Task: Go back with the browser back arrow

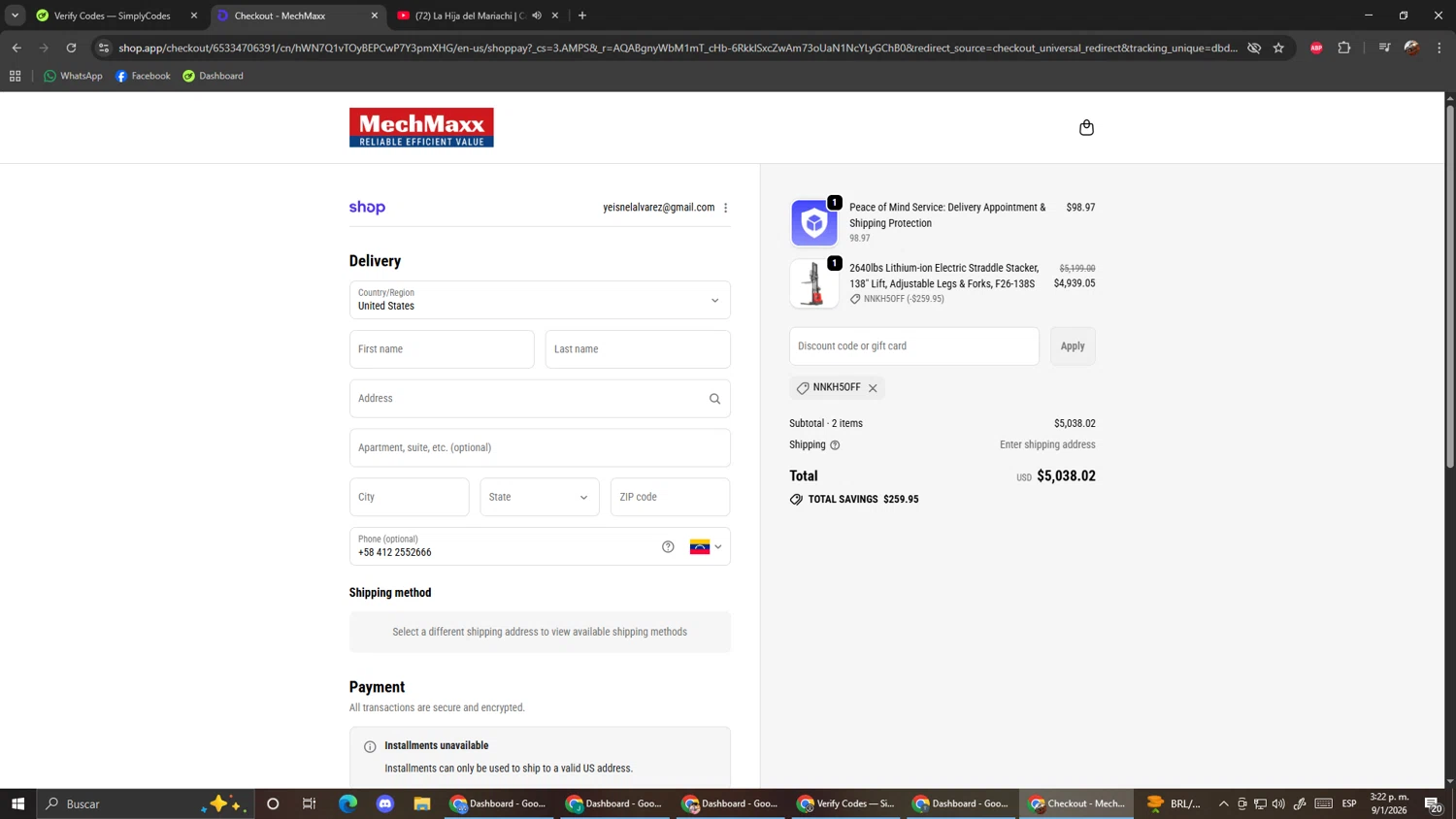Action: click(17, 48)
